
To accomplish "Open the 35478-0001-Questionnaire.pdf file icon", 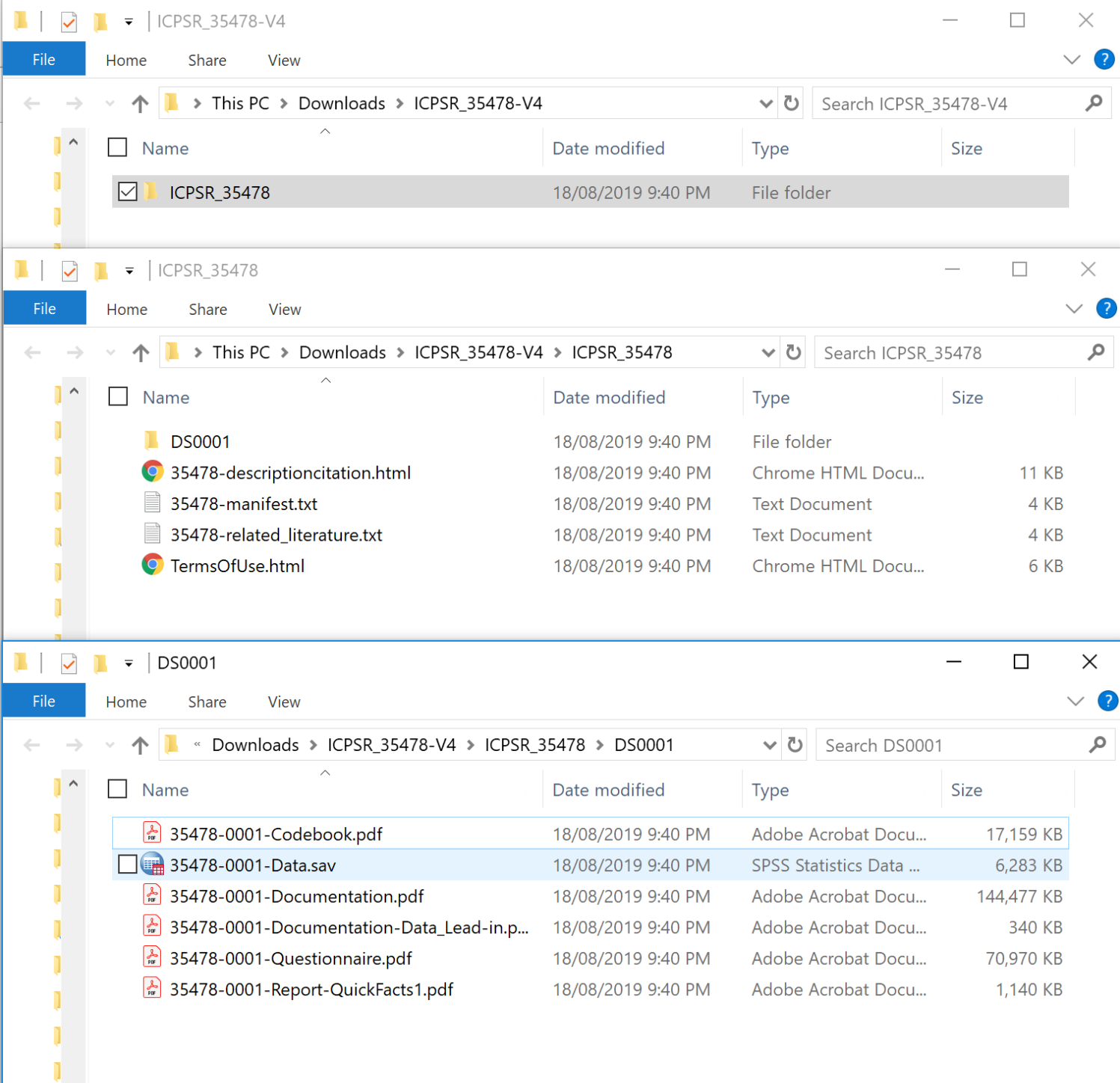I will tap(152, 957).
